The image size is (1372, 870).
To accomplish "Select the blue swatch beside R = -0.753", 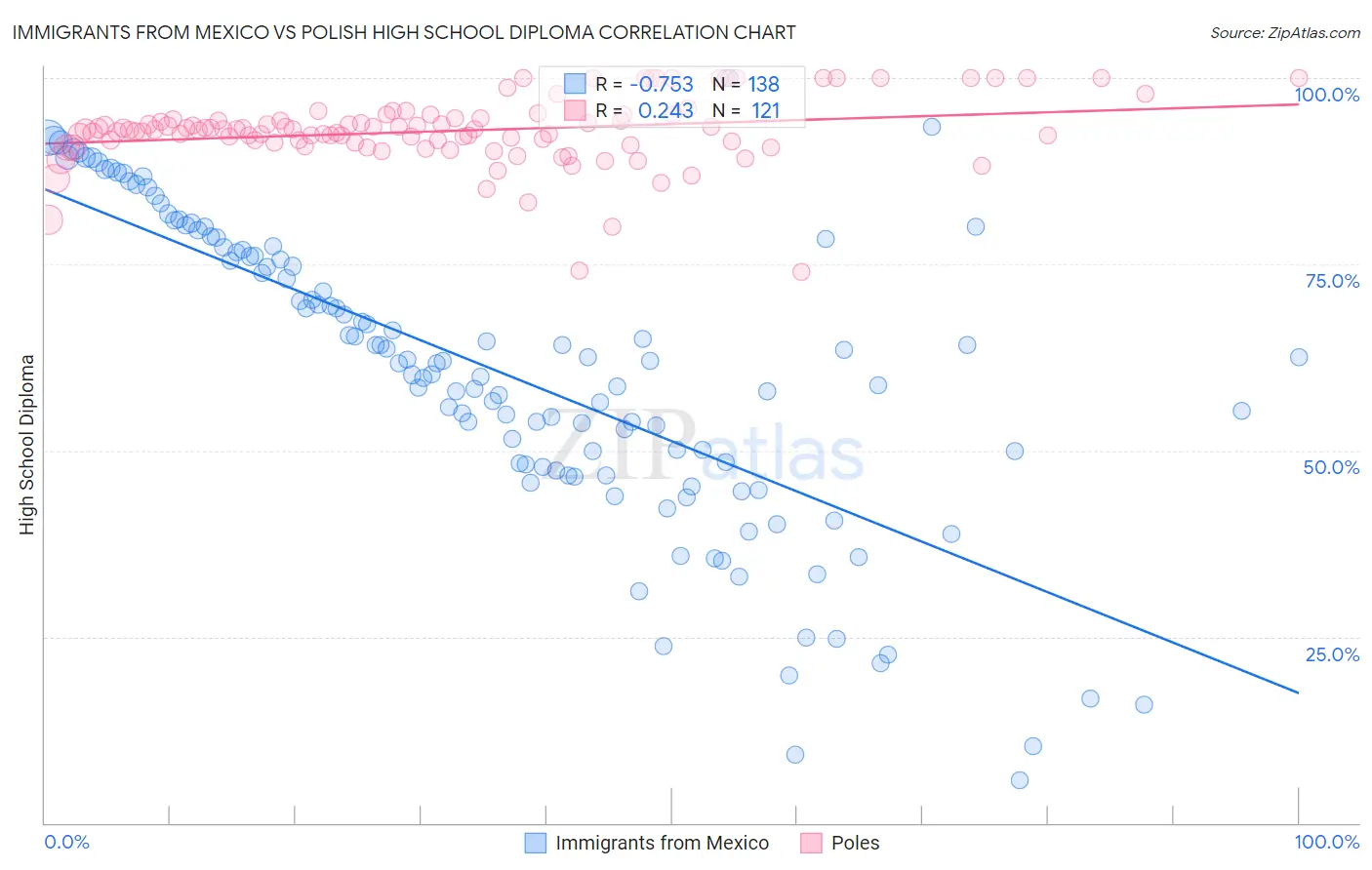I will (x=575, y=85).
